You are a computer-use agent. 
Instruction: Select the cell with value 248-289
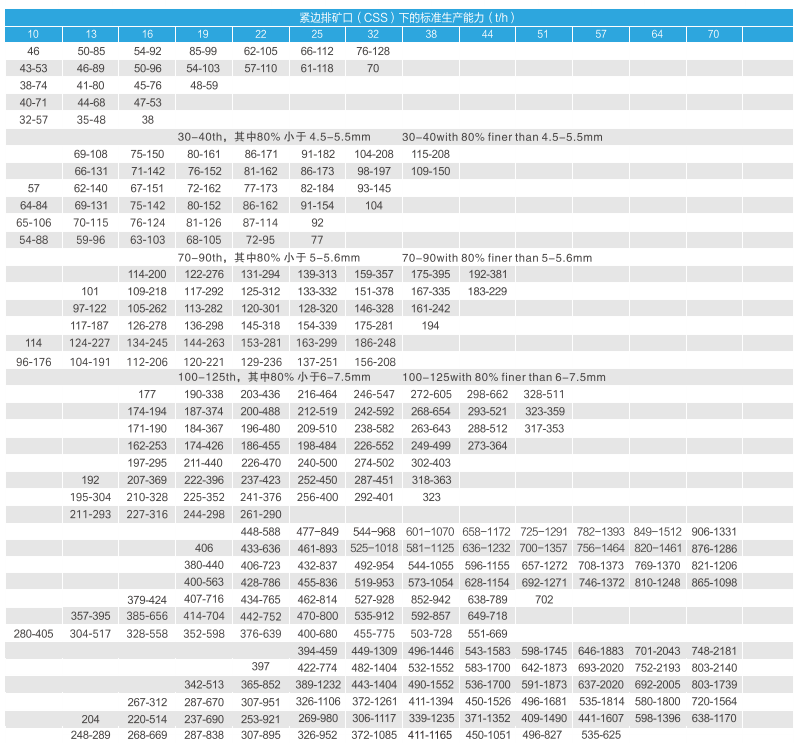[x=90, y=735]
